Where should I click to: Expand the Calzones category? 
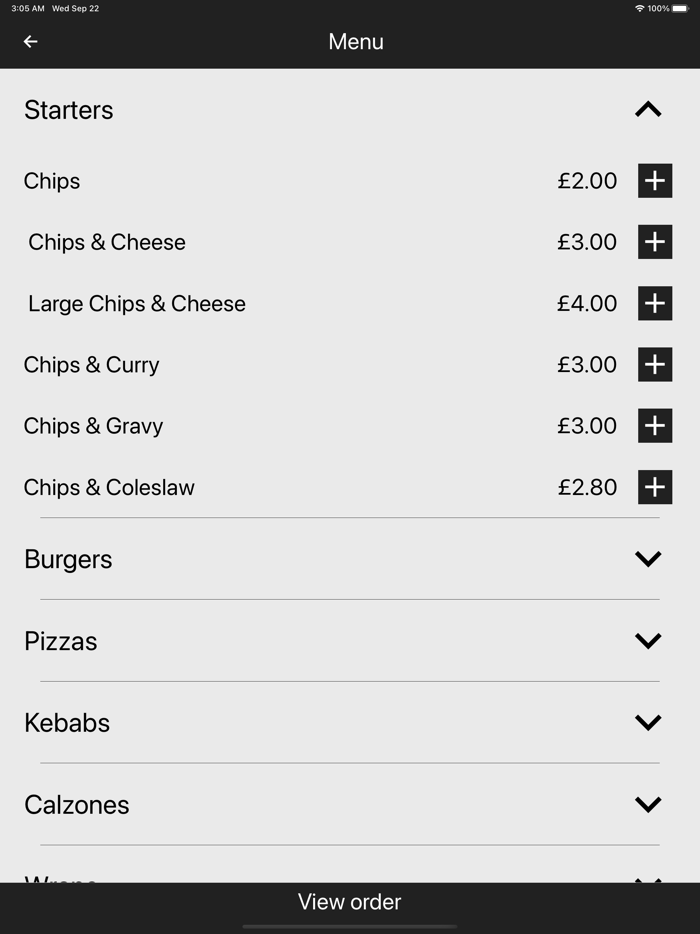pos(648,803)
